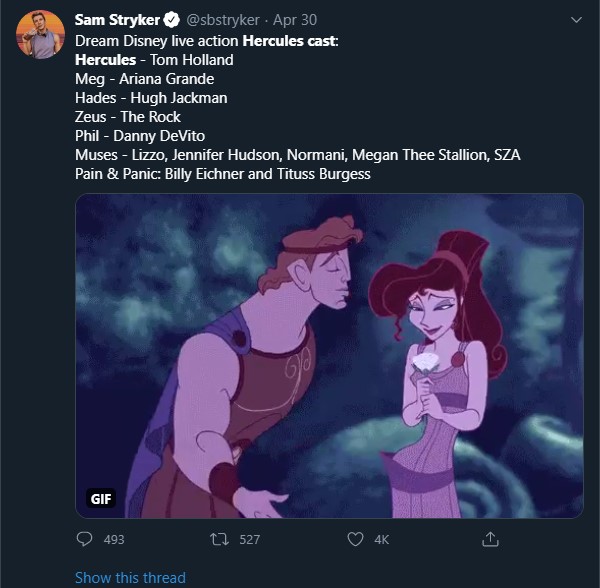This screenshot has height=588, width=600.
Task: Click the 4K likes count
Action: (381, 539)
